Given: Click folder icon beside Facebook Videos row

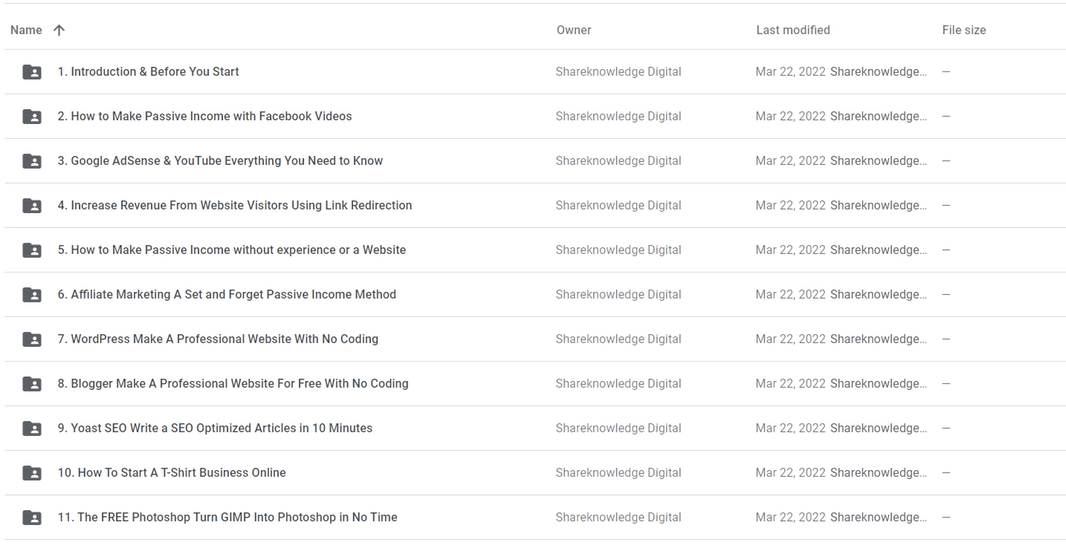Looking at the screenshot, I should tap(32, 116).
